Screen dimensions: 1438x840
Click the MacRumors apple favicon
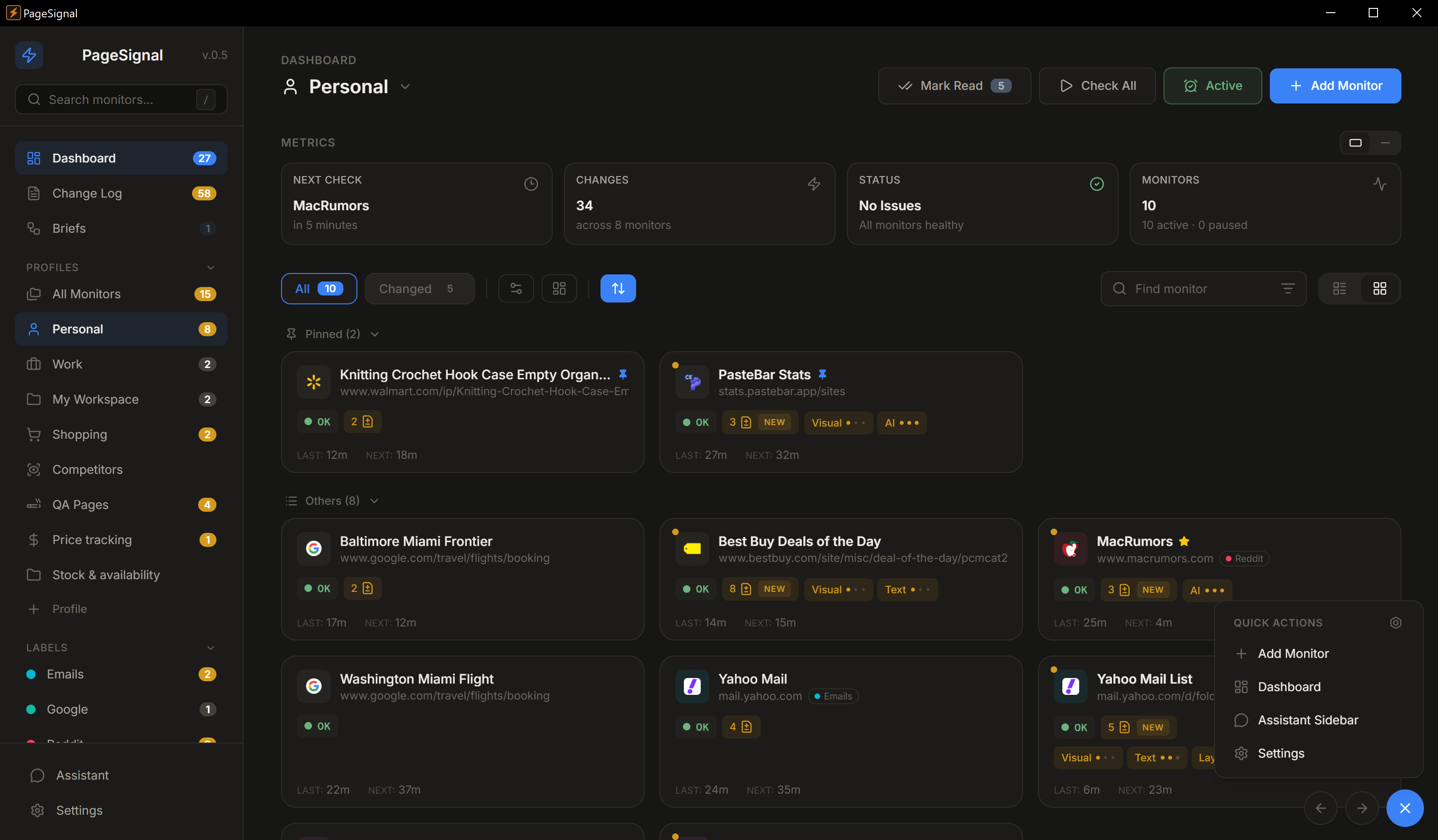(1070, 549)
